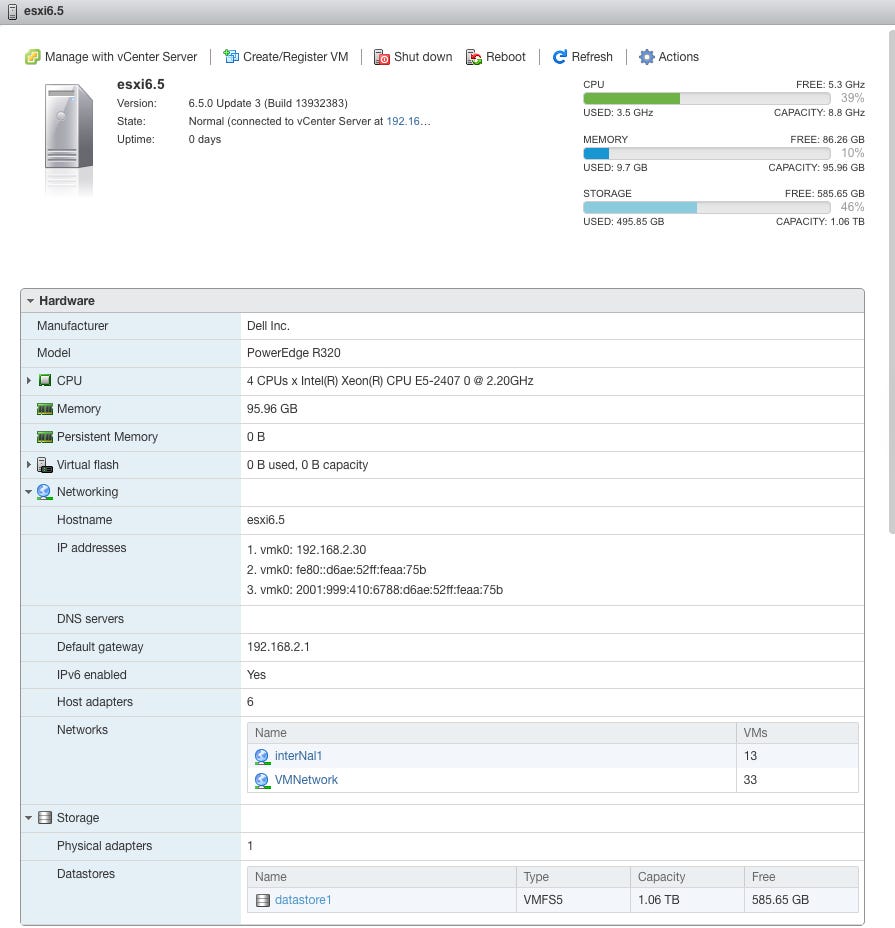The image size is (895, 928).
Task: Click the Dell Inc. manufacturer value
Action: click(268, 326)
